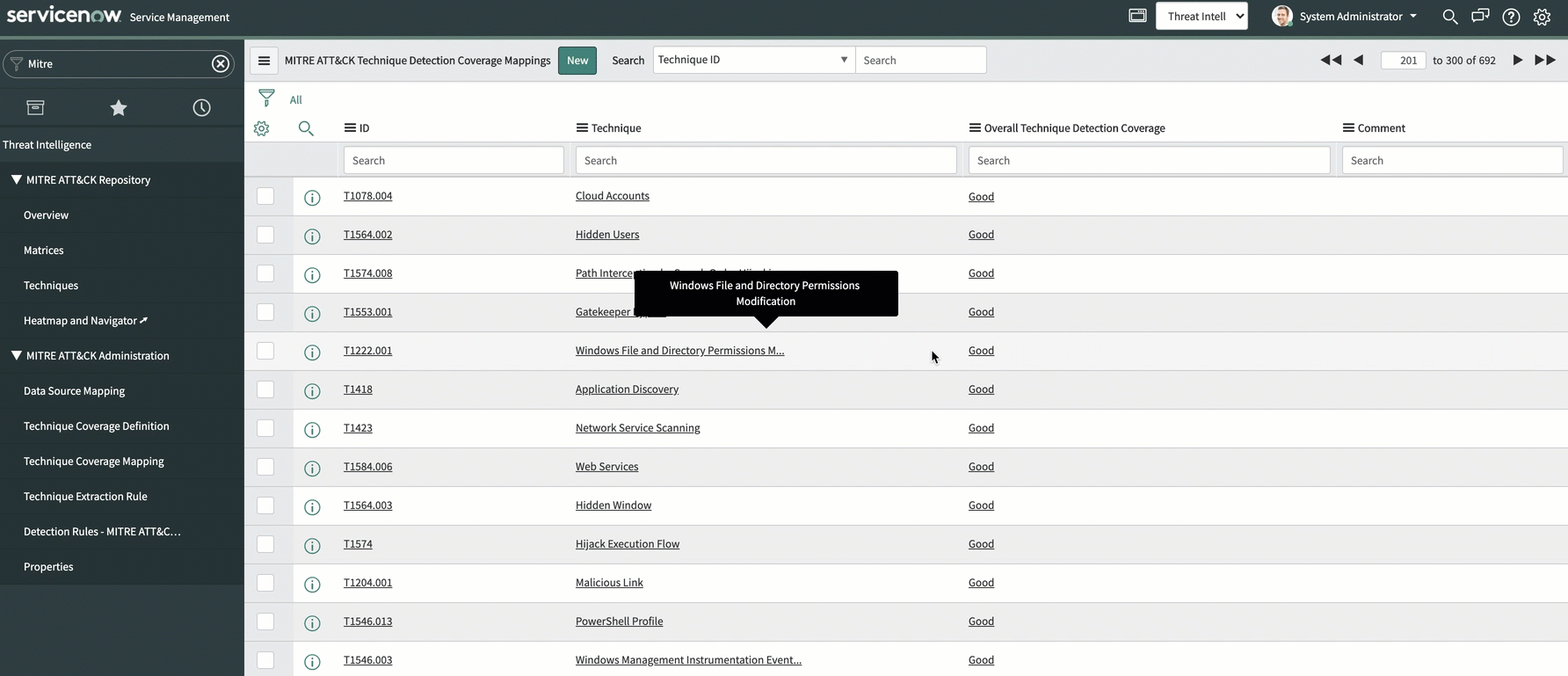1568x676 pixels.
Task: Preview record T1222.001 info icon
Action: click(312, 353)
